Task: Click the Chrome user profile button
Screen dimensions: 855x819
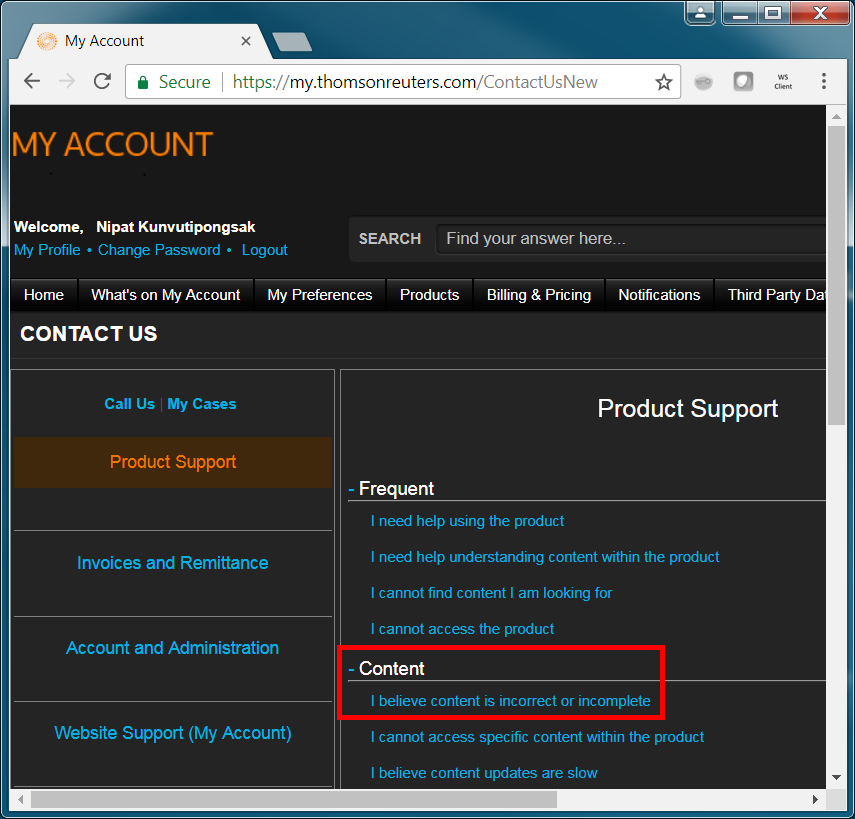Action: [701, 12]
